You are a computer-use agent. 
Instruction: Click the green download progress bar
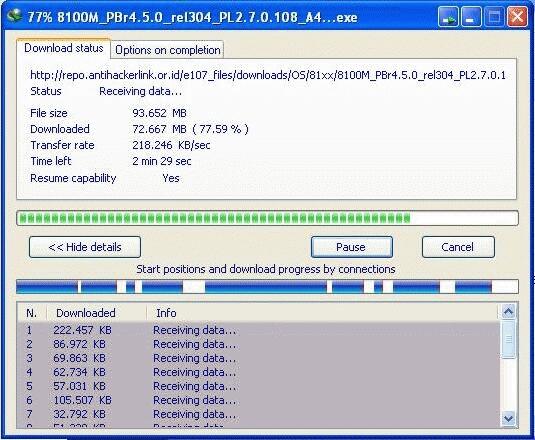(267, 218)
